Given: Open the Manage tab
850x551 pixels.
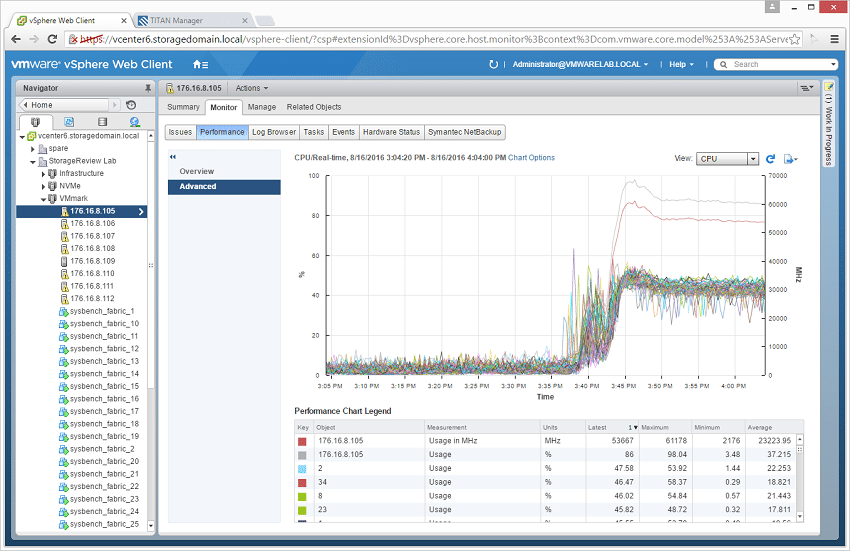Looking at the screenshot, I should 262,107.
